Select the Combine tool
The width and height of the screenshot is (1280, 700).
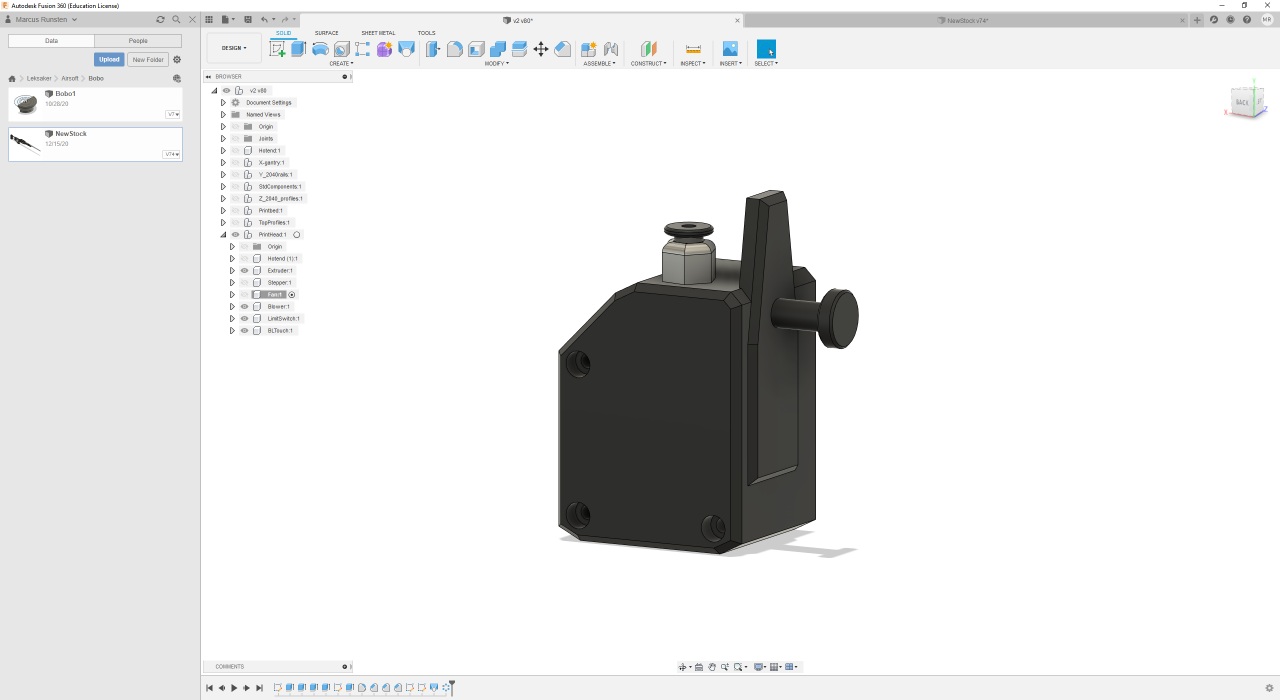(498, 49)
